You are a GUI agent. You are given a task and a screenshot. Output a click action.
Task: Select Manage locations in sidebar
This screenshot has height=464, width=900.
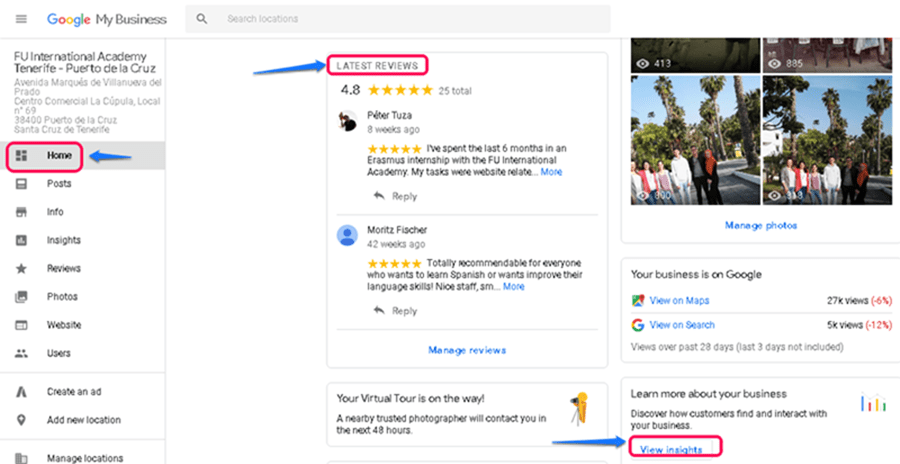point(83,458)
